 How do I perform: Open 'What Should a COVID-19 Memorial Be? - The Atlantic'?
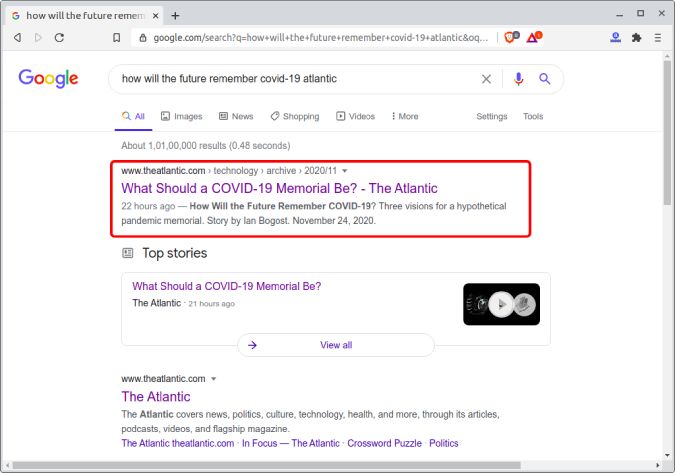coord(279,189)
